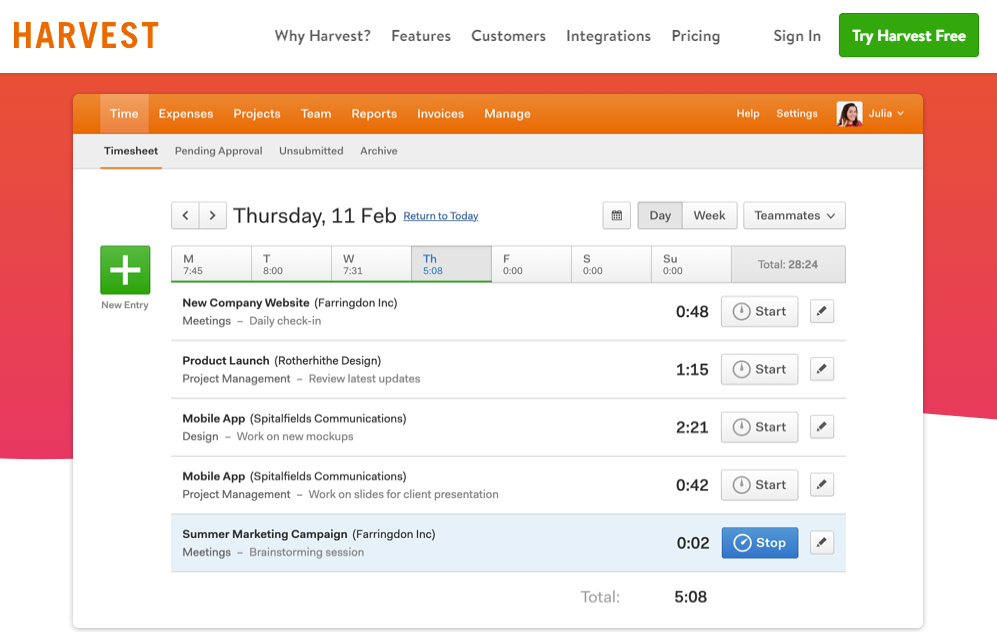The image size is (997, 632).
Task: Open the Reports menu item
Action: coord(374,114)
